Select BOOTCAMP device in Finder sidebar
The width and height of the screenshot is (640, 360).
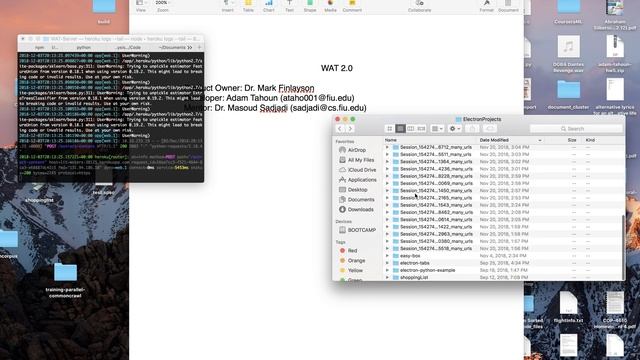pos(362,230)
